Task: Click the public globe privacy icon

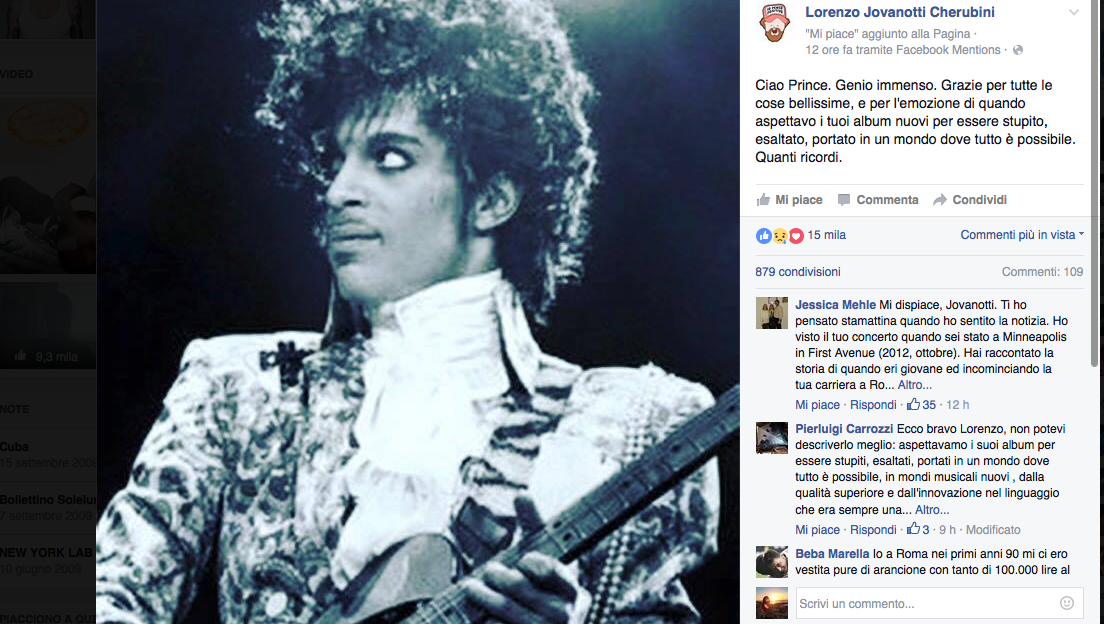Action: pyautogui.click(x=1017, y=50)
